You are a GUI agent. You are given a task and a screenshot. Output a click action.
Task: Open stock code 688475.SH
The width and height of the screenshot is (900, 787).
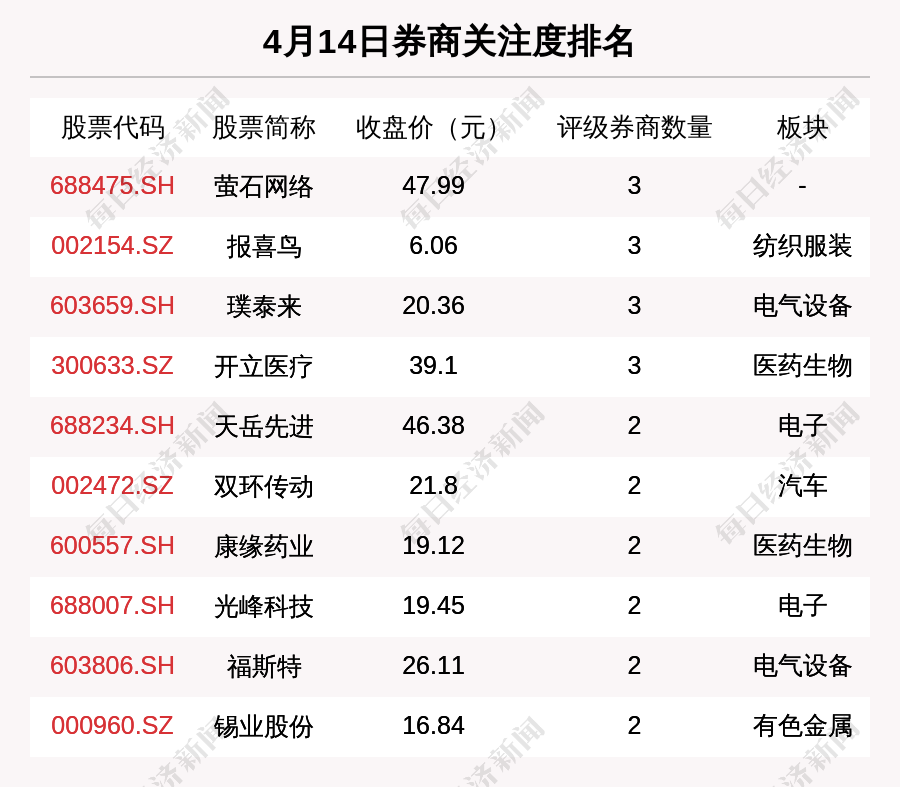click(x=112, y=186)
